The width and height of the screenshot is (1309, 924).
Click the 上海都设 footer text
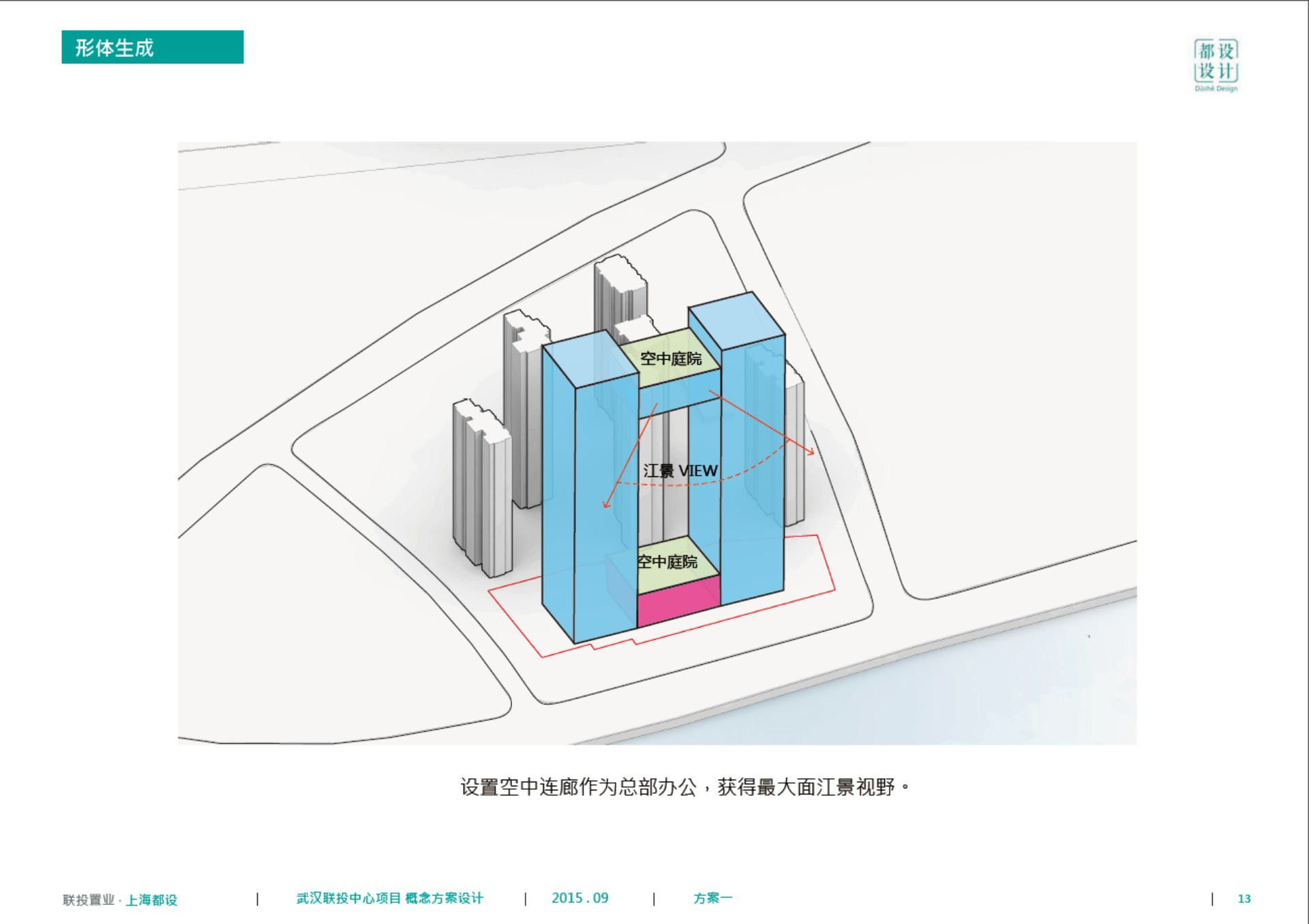coord(151,900)
